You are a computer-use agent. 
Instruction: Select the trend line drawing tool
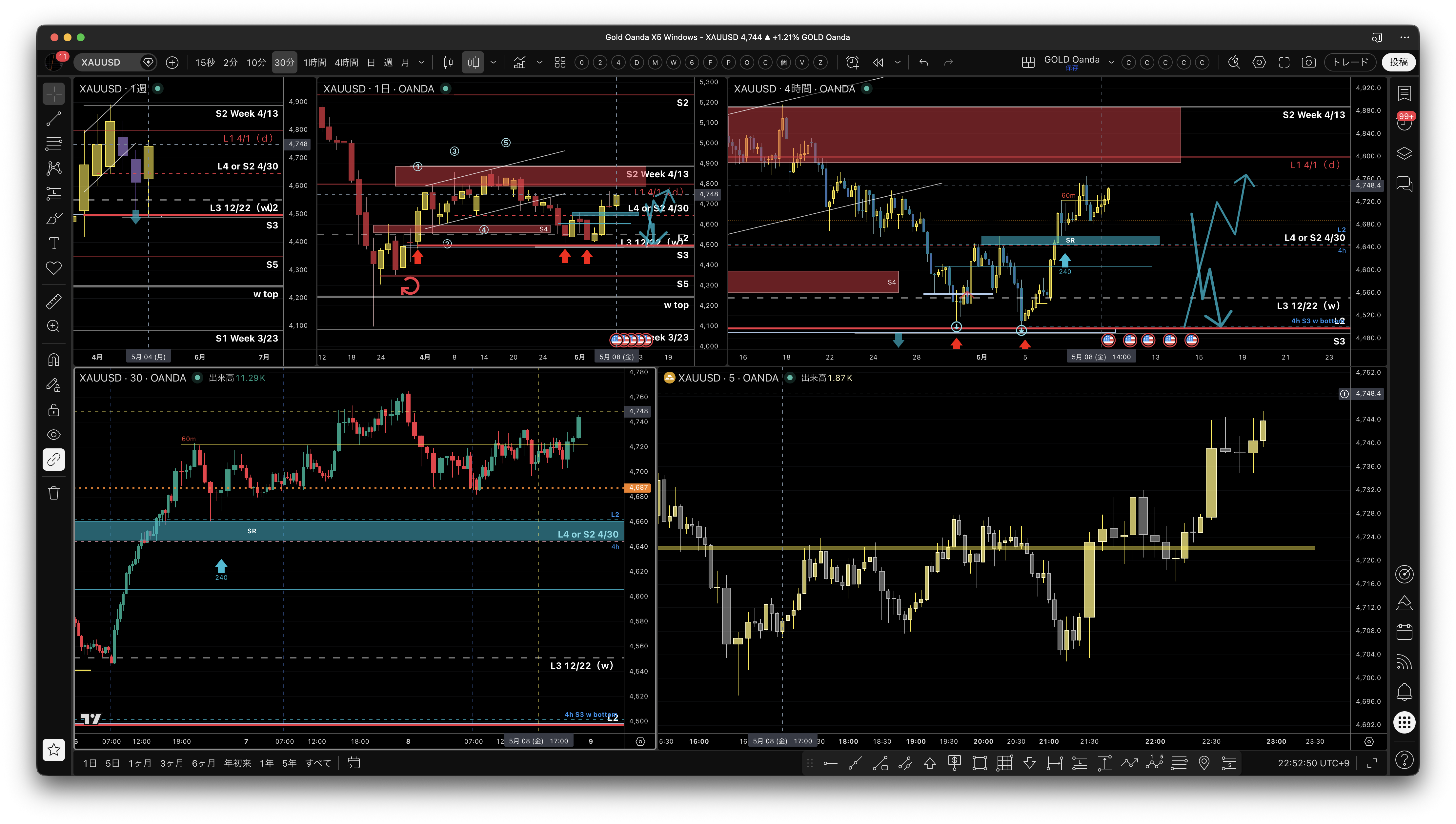pyautogui.click(x=54, y=119)
